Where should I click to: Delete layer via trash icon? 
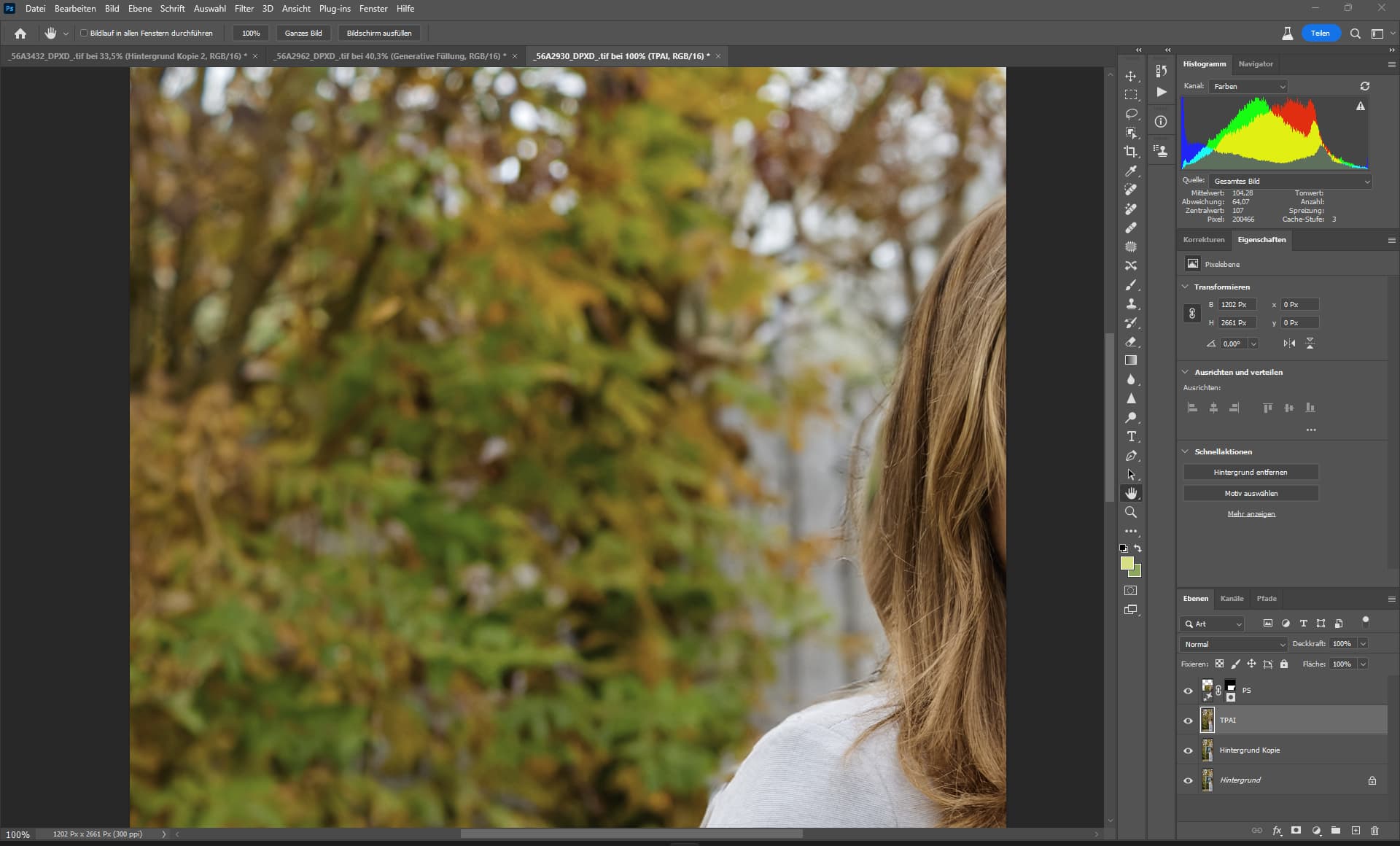(1374, 831)
